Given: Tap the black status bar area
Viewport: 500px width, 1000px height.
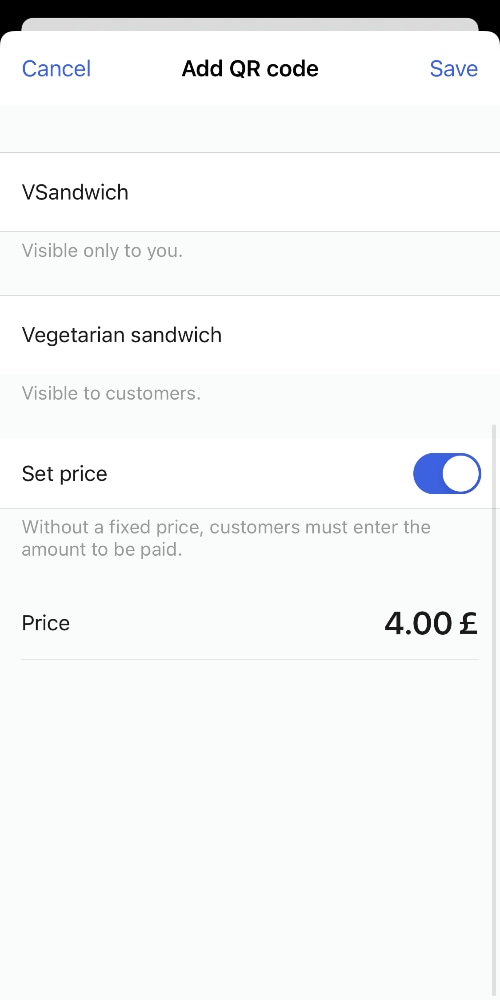Looking at the screenshot, I should [x=250, y=8].
